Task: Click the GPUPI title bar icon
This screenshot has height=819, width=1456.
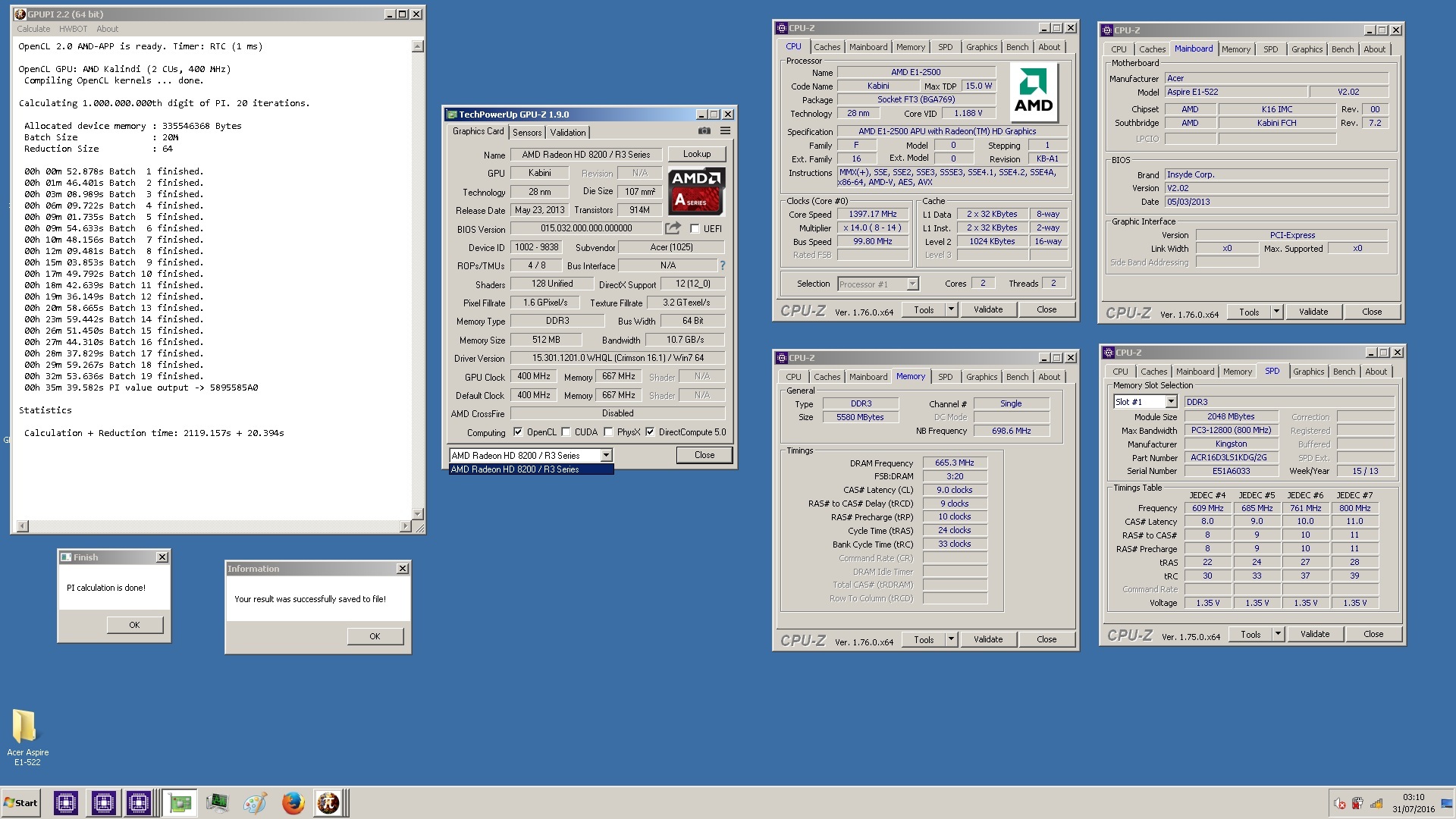Action: pyautogui.click(x=20, y=14)
